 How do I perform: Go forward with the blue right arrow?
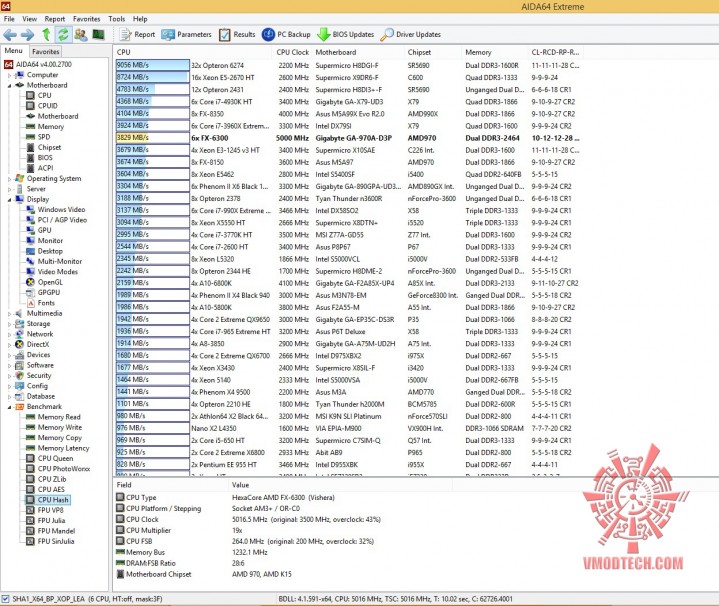coord(28,34)
